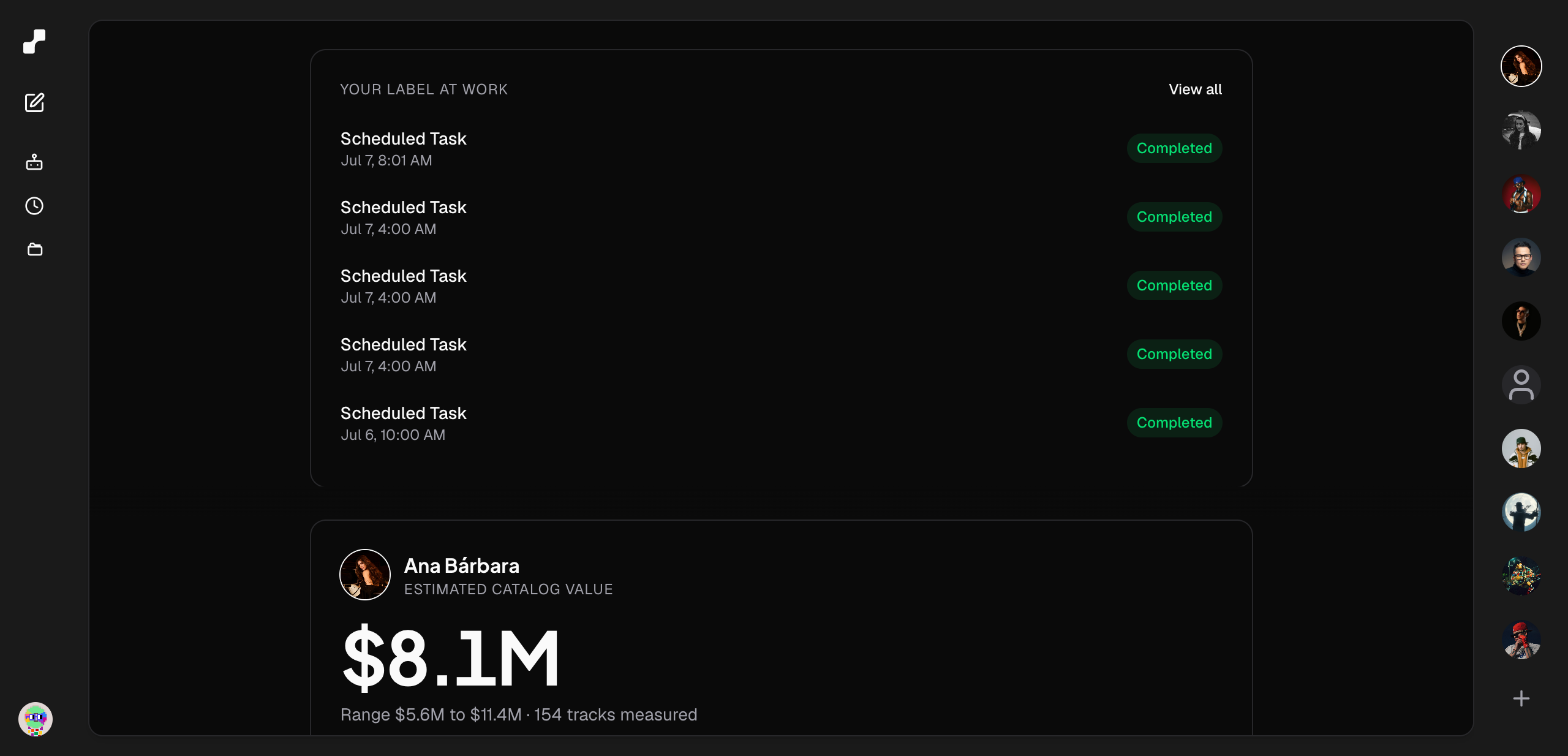
Task: Click the View all link
Action: click(x=1195, y=89)
